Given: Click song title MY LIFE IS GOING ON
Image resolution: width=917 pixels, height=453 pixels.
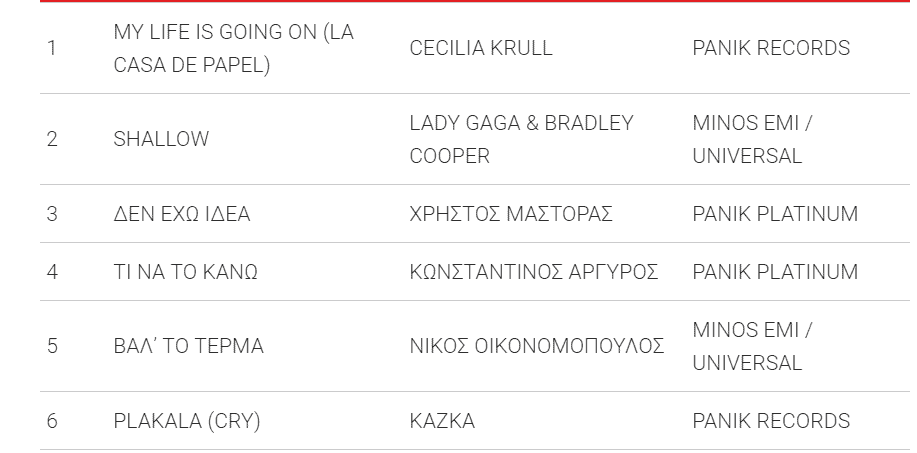Looking at the screenshot, I should 215,32.
